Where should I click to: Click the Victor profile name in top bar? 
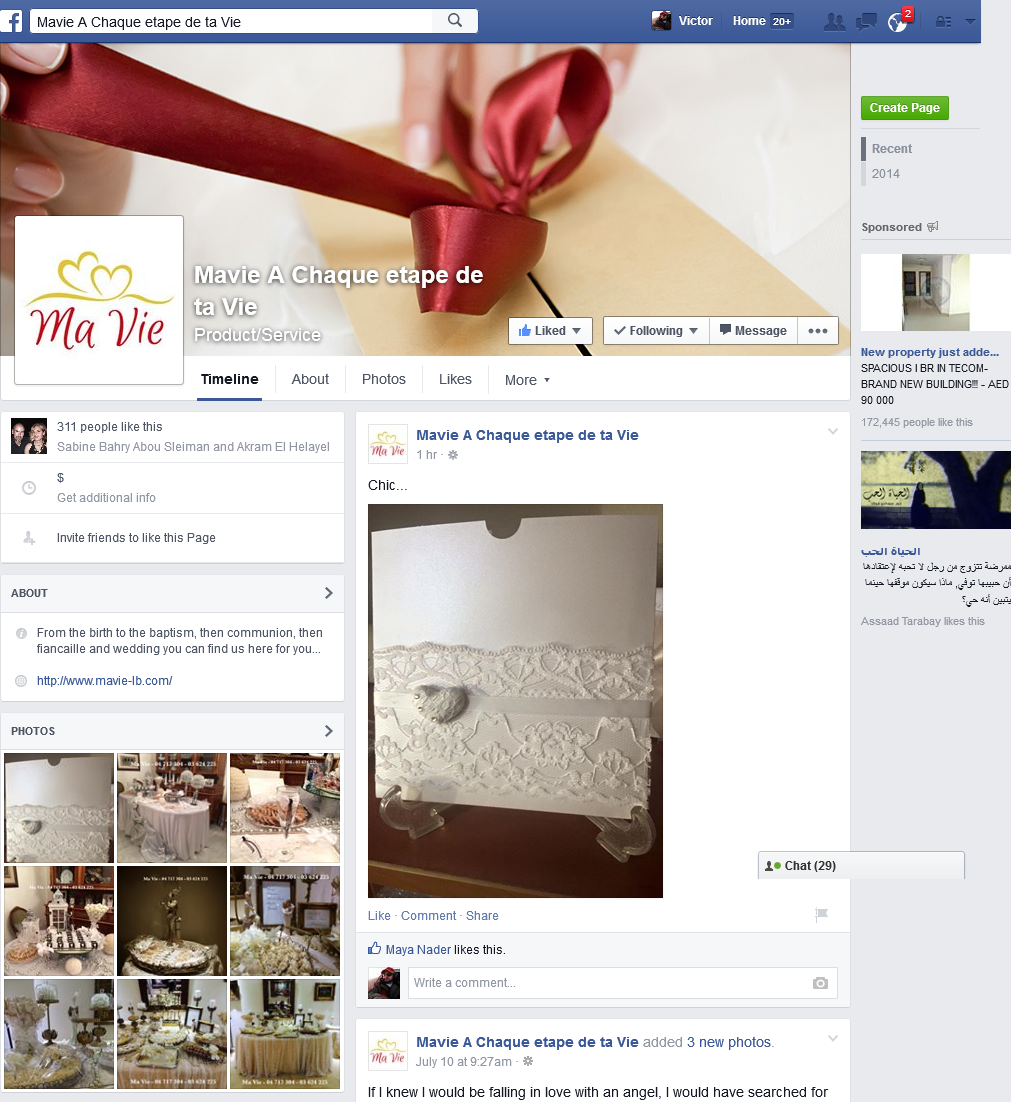click(x=696, y=21)
